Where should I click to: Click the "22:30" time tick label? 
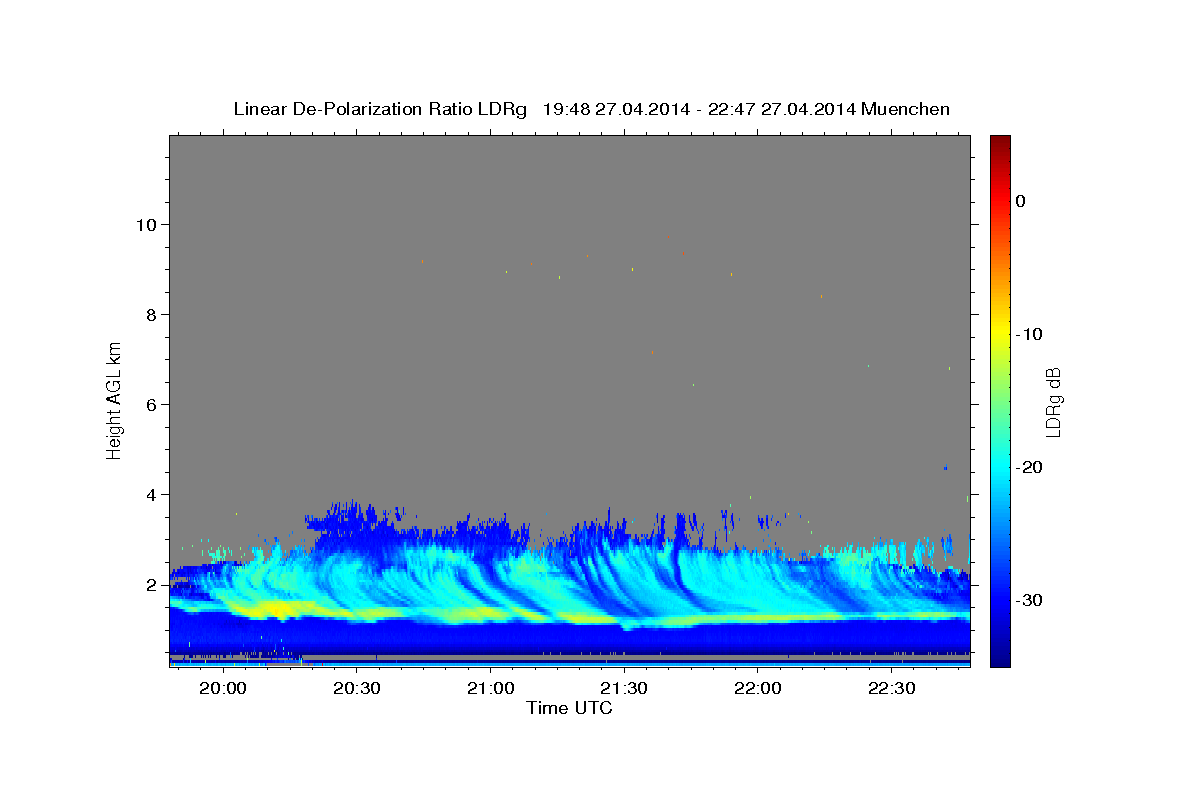pos(891,689)
